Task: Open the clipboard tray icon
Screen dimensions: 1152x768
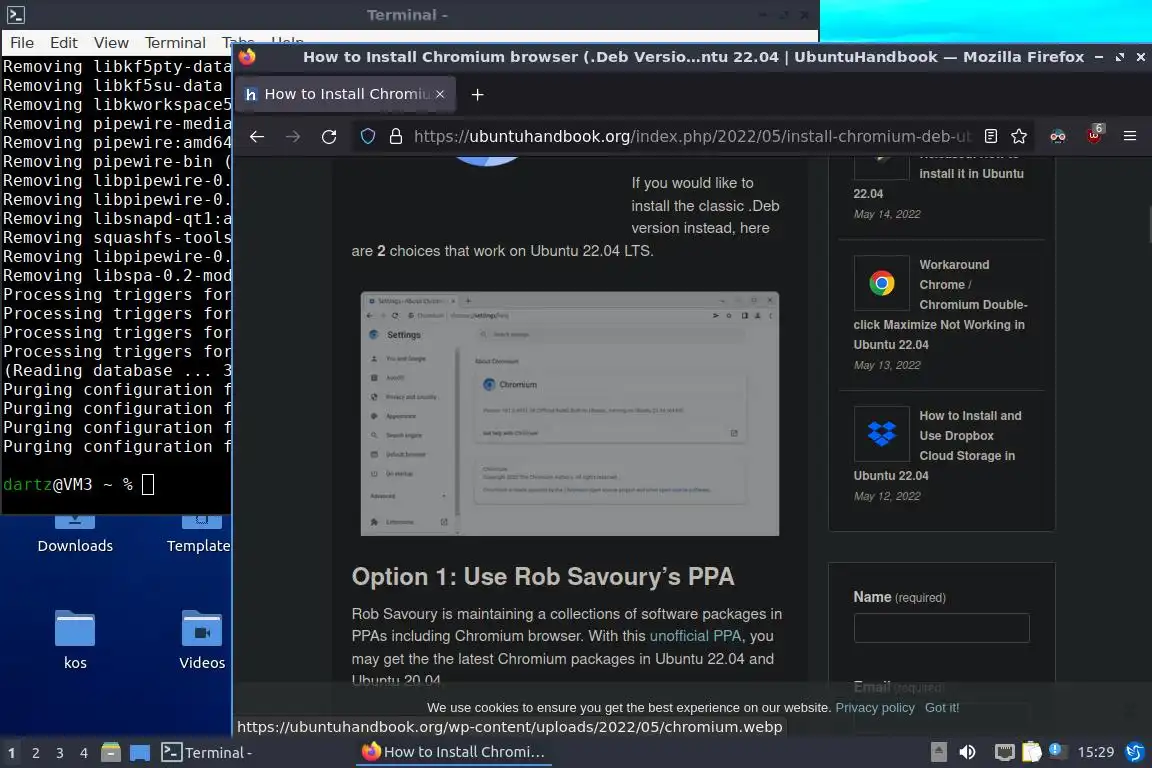Action: pyautogui.click(x=1032, y=752)
